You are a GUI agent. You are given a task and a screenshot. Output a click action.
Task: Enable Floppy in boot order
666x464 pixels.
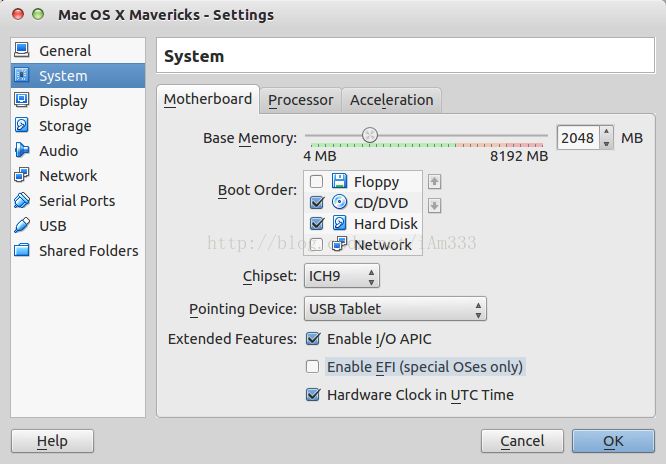pos(316,182)
